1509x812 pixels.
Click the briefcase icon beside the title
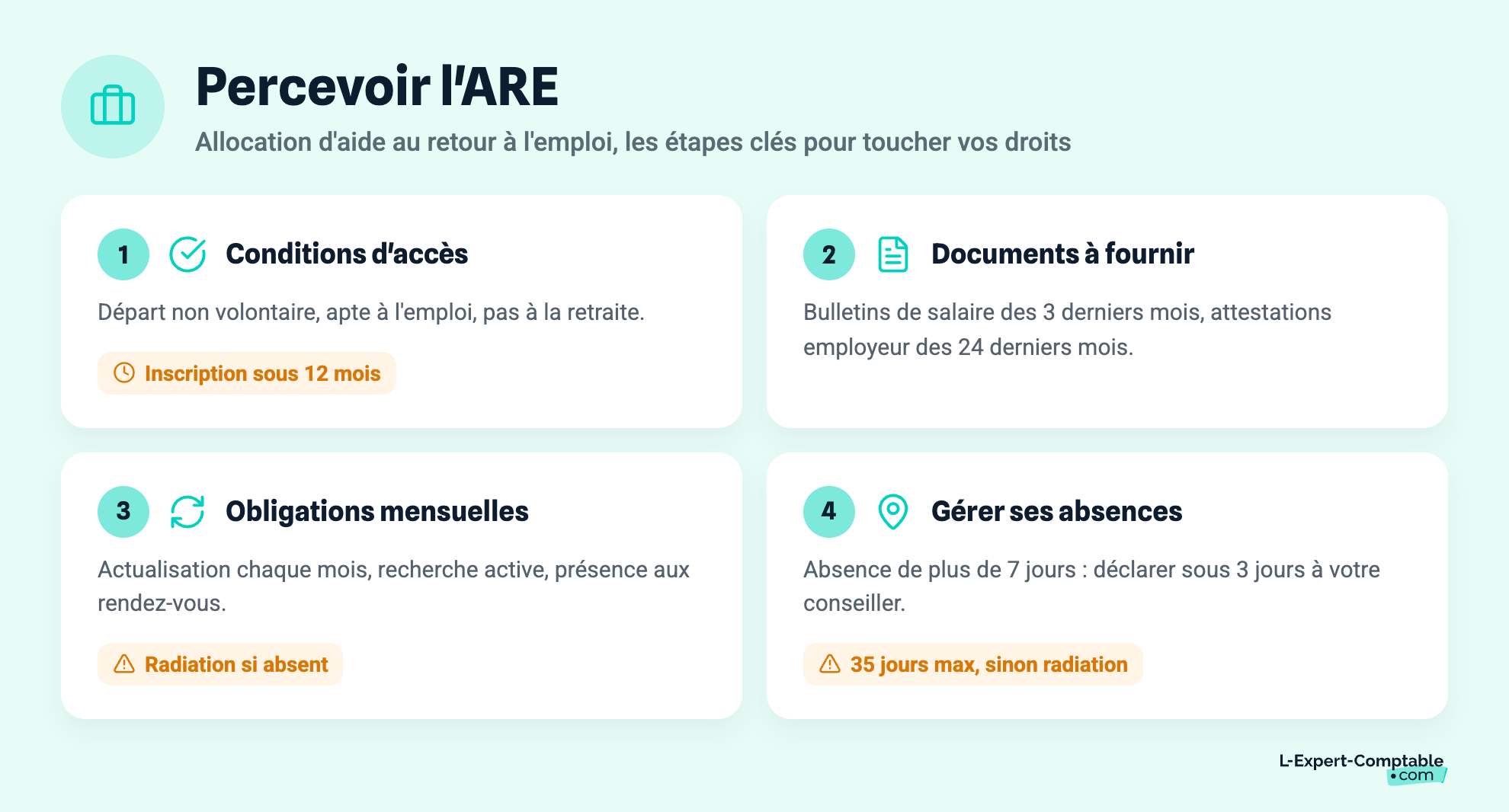tap(113, 106)
